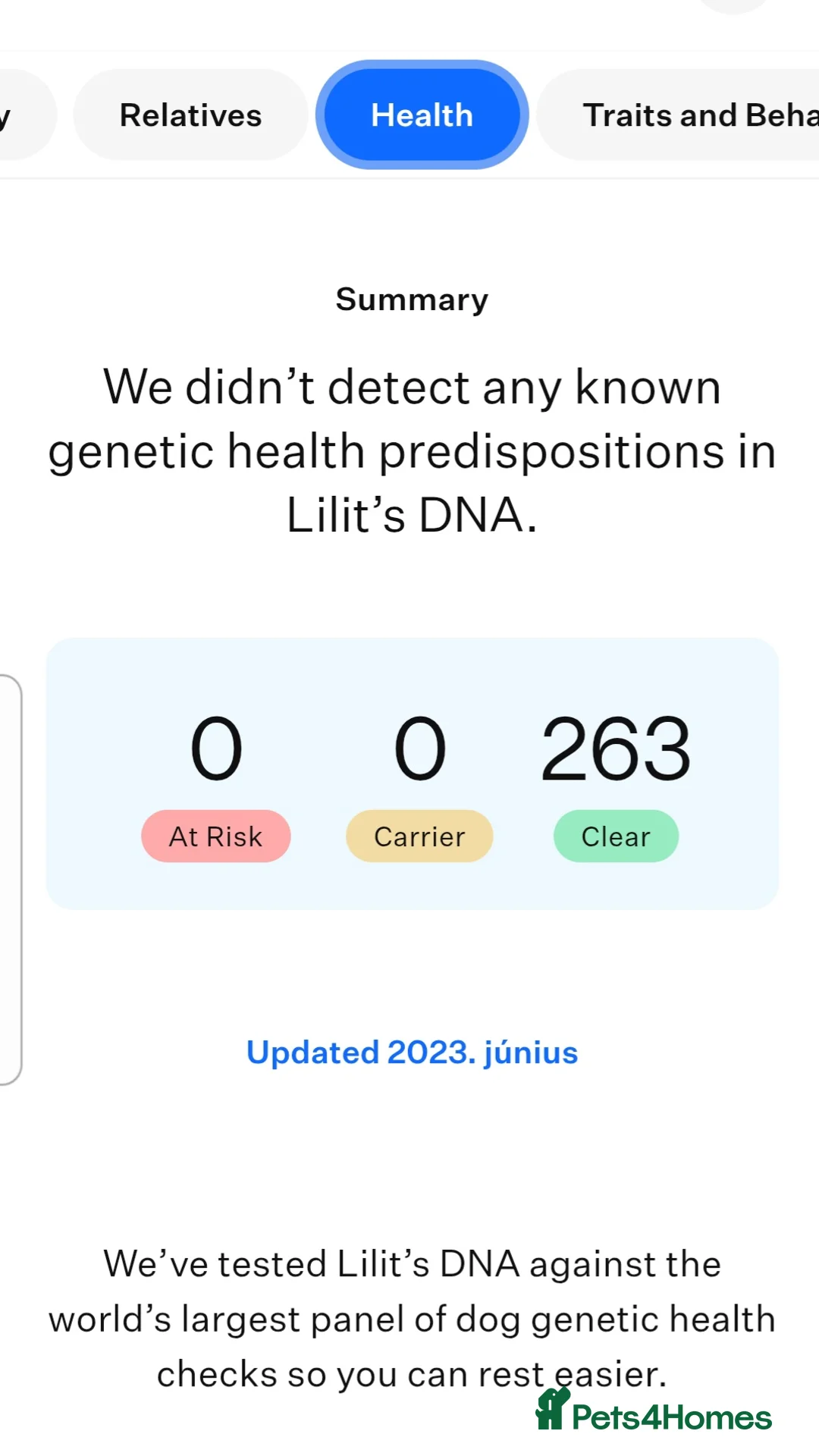Switch to Traits and Behavior tab
This screenshot has width=819, height=1456.
coord(698,115)
